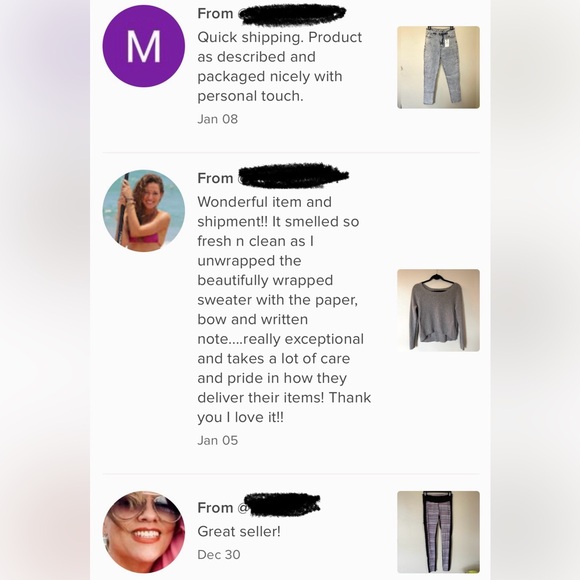Open the purple M profile avatar
Image resolution: width=580 pixels, height=580 pixels.
(144, 46)
